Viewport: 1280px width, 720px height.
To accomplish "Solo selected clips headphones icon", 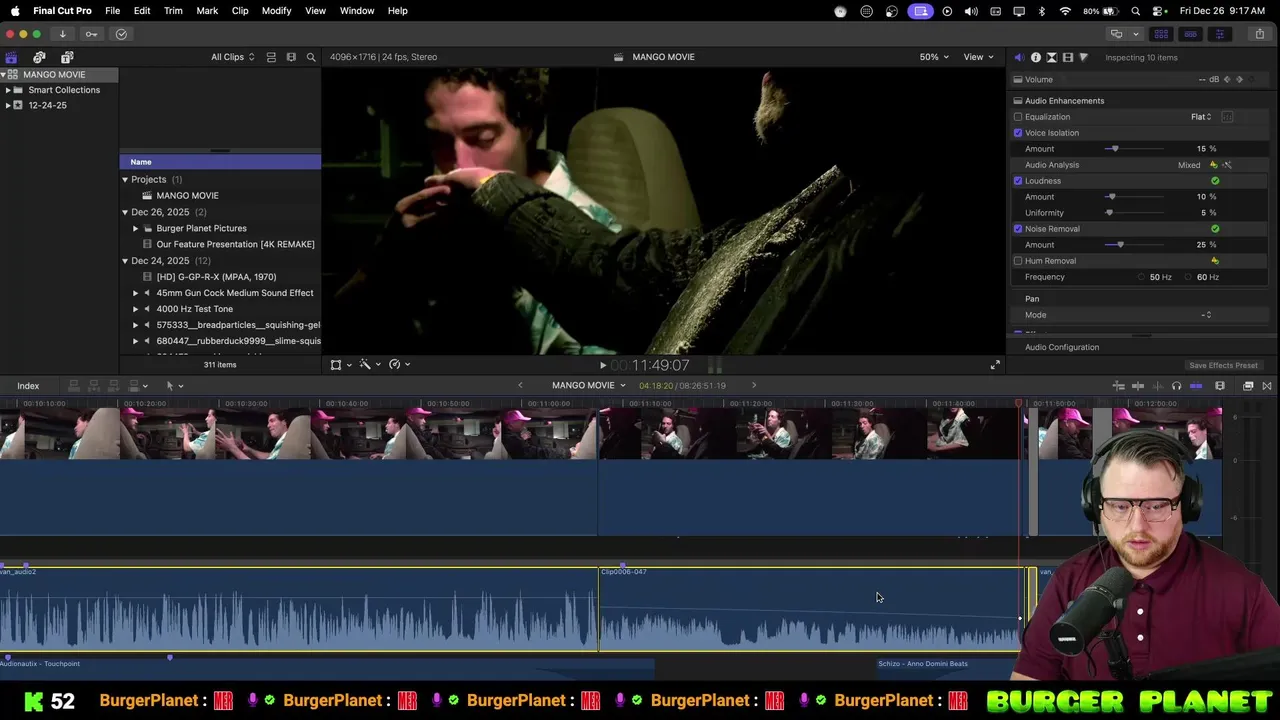I will [x=1177, y=386].
